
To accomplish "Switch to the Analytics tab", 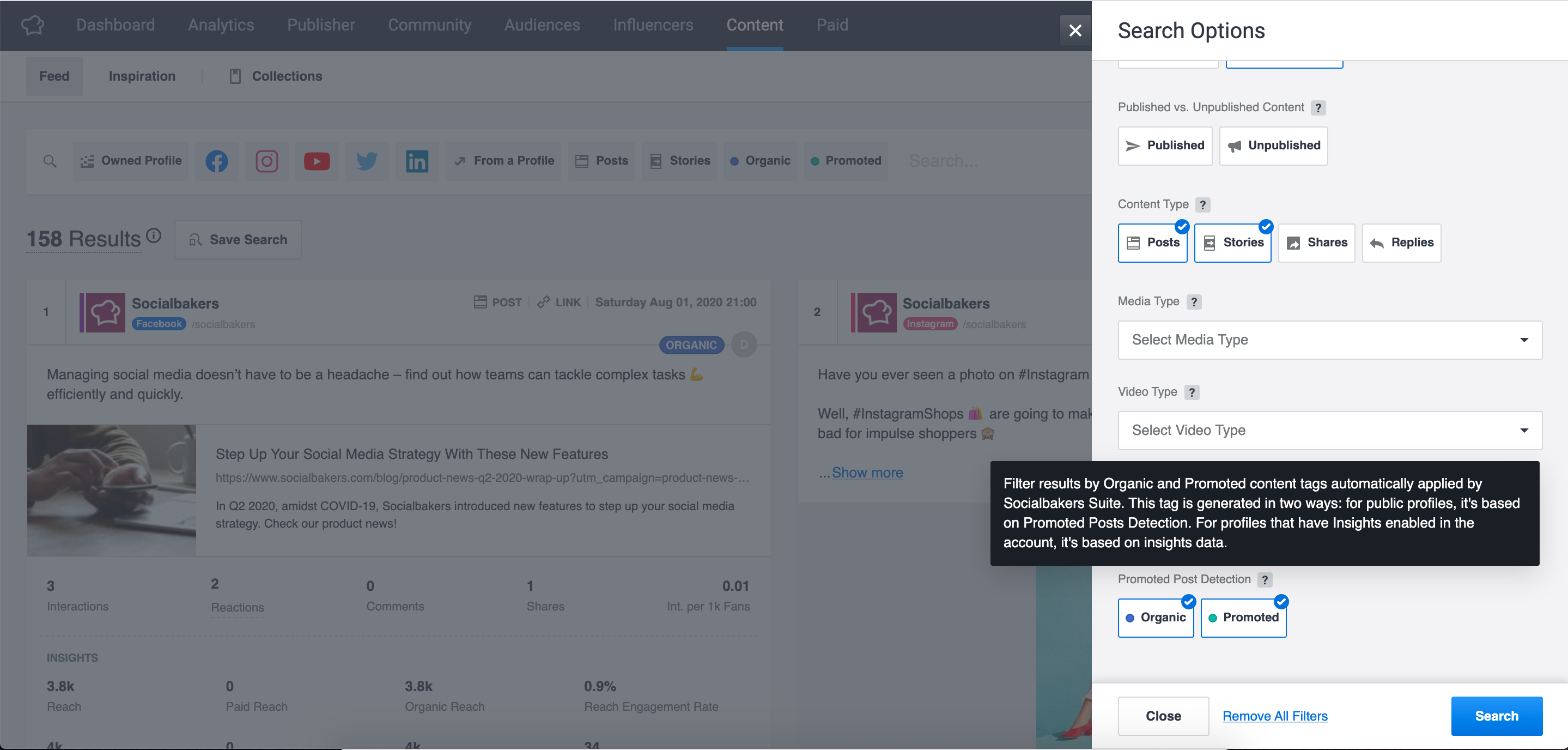I will tap(221, 25).
